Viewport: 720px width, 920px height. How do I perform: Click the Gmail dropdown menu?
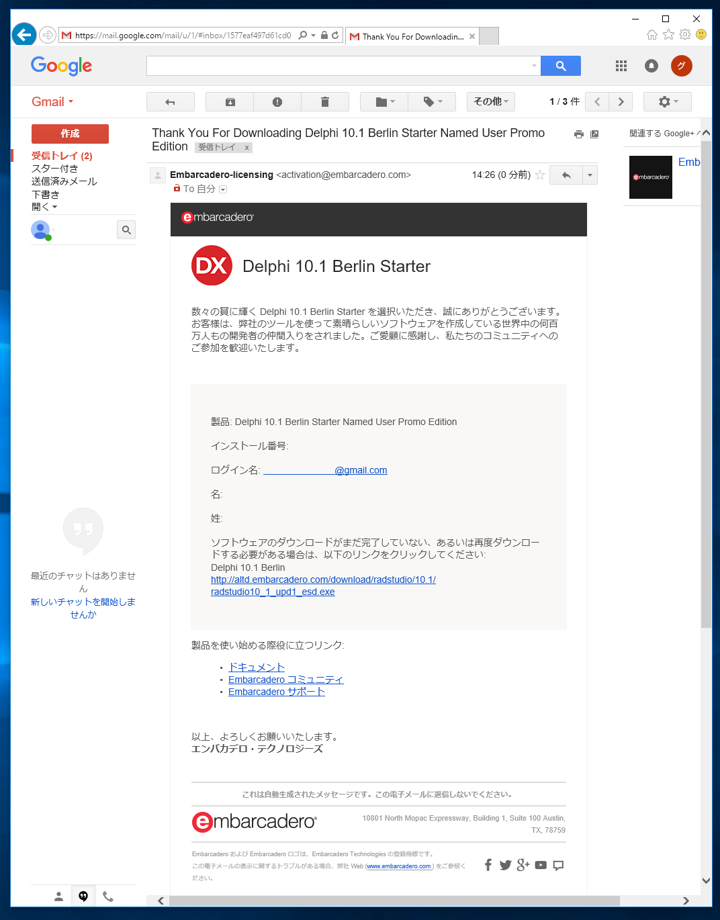point(52,102)
